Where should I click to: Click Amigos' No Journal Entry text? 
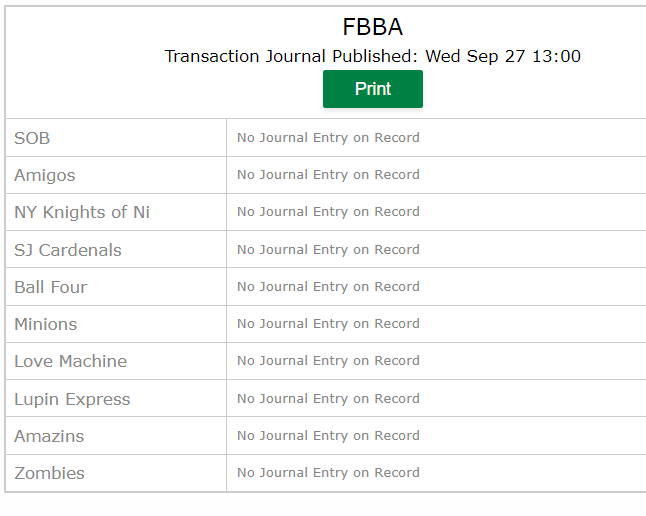pos(328,175)
